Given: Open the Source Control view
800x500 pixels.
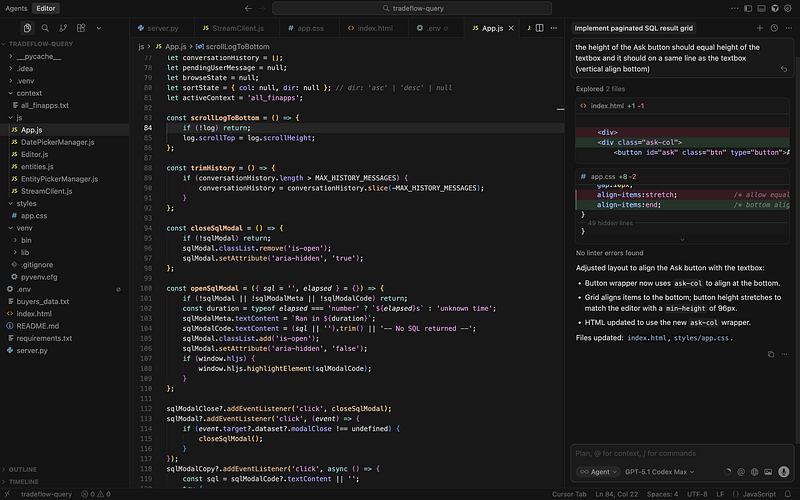Looking at the screenshot, I should (64, 28).
